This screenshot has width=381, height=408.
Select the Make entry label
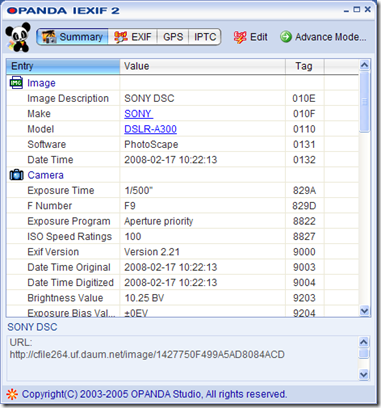click(39, 114)
